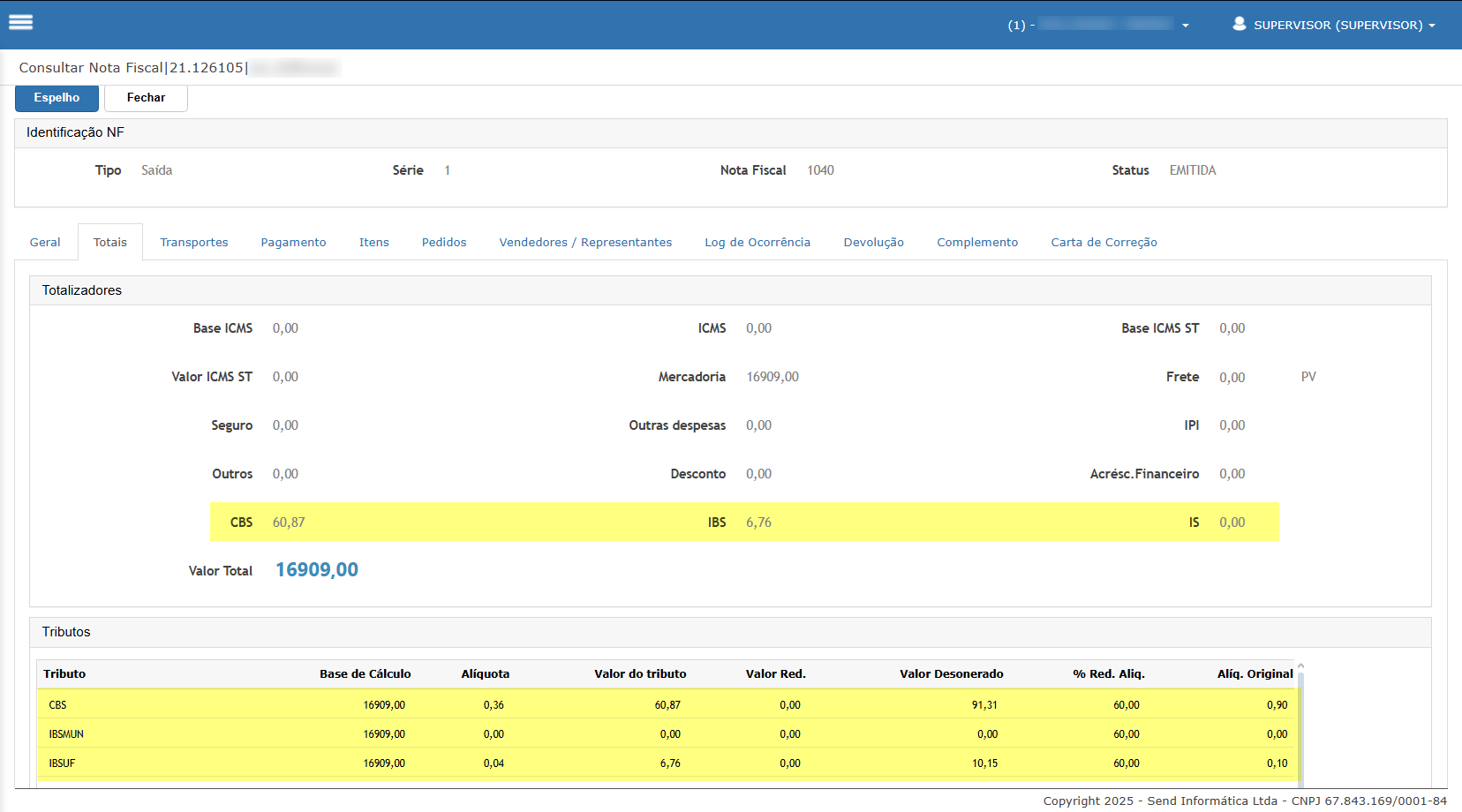Click the supervisor user avatar icon

pos(1239,24)
